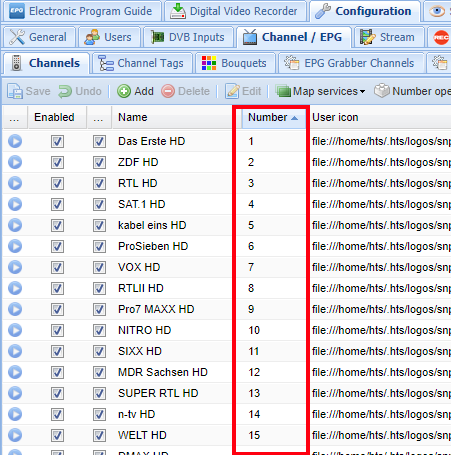451x455 pixels.
Task: Play the SIXX HD channel stream
Action: pos(15,351)
